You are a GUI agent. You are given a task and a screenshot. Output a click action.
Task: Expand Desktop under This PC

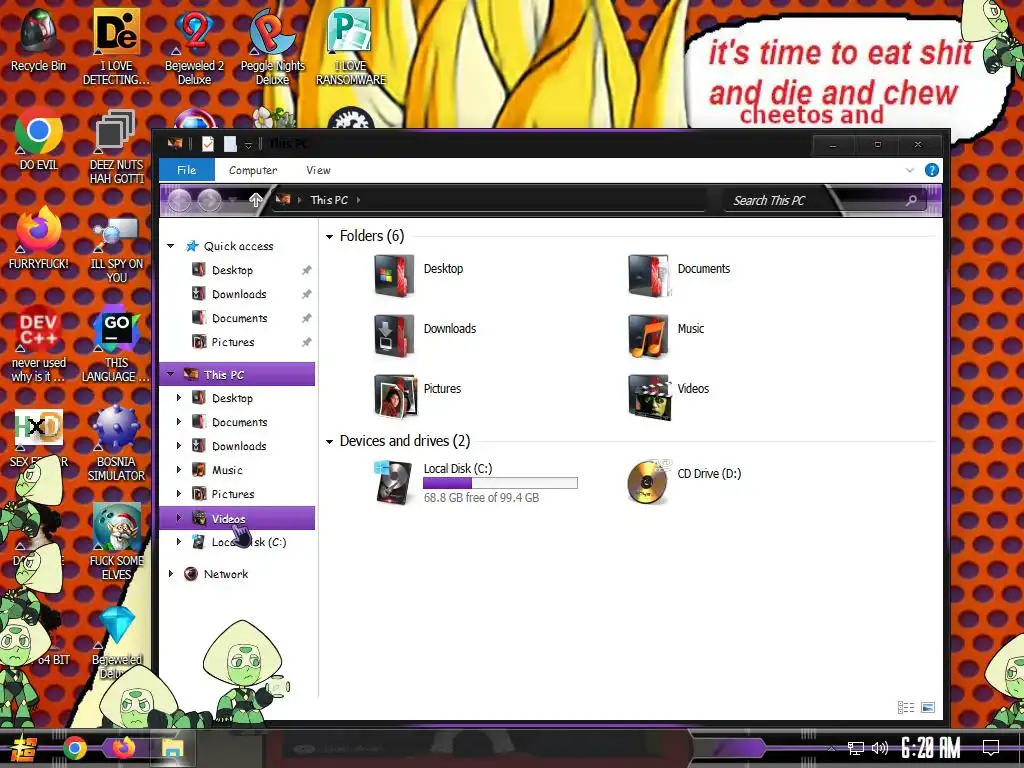[179, 398]
